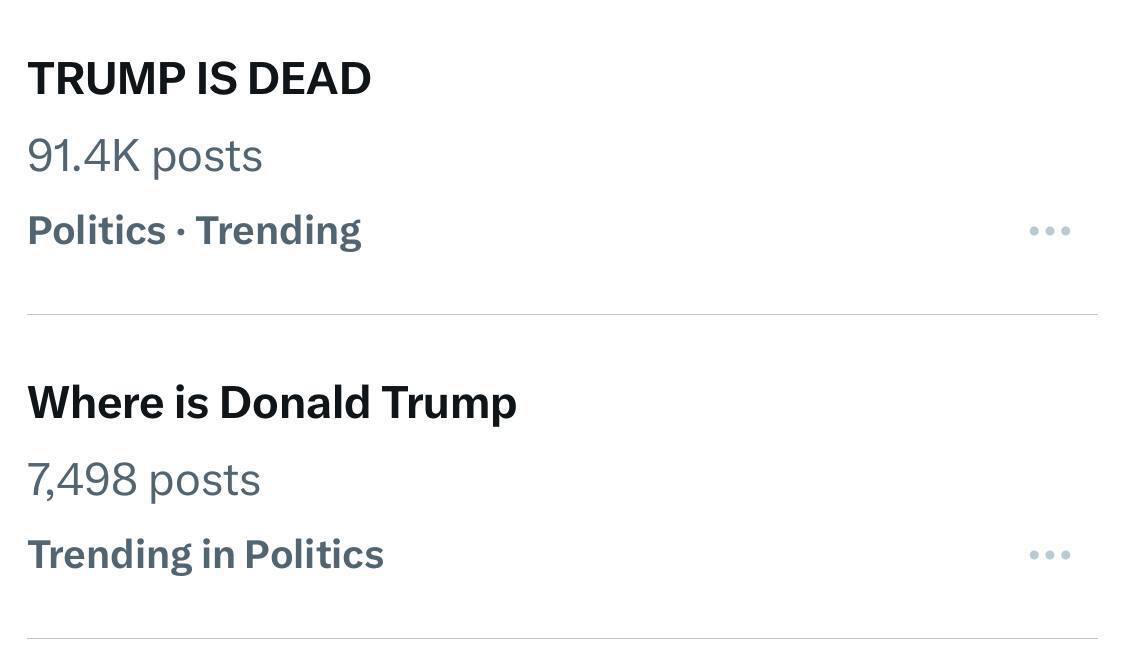Image resolution: width=1125 pixels, height=647 pixels.
Task: Tap the word TRUMP in the first trend title
Action: pos(106,79)
